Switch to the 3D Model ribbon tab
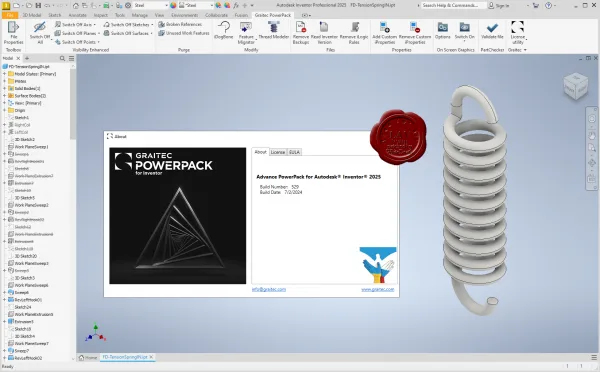600x372 pixels. click(x=32, y=15)
